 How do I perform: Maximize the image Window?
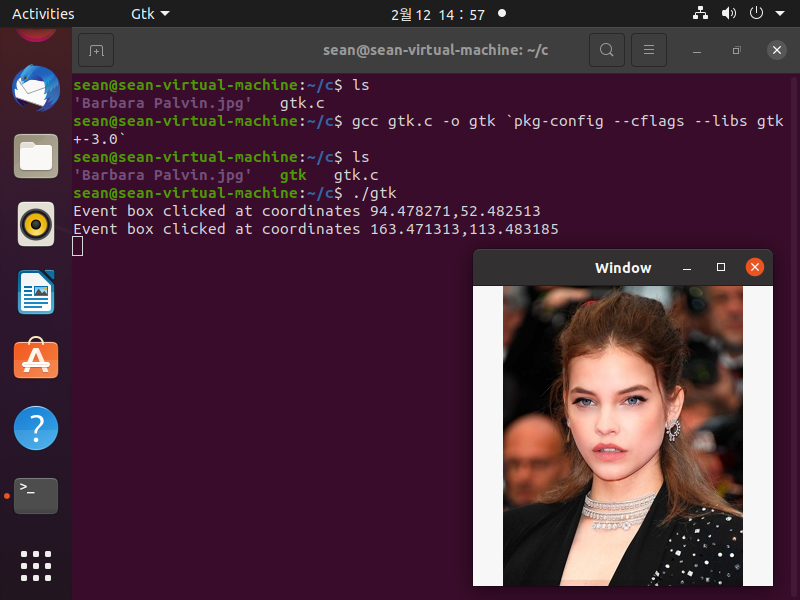[x=720, y=267]
